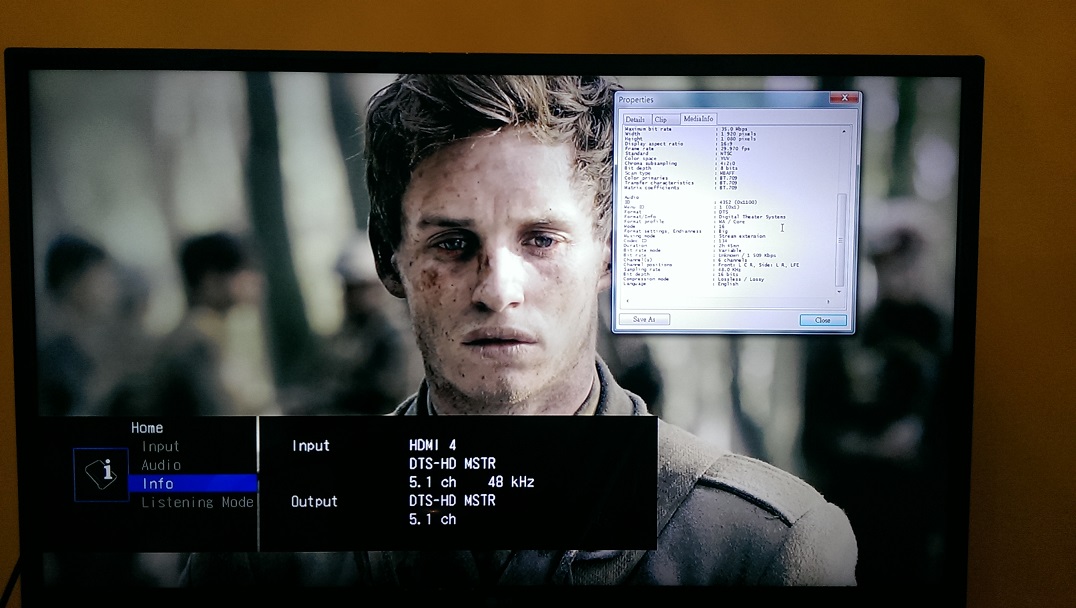Click the '48 kHz' sampling rate text
The width and height of the screenshot is (1076, 608).
click(x=511, y=482)
